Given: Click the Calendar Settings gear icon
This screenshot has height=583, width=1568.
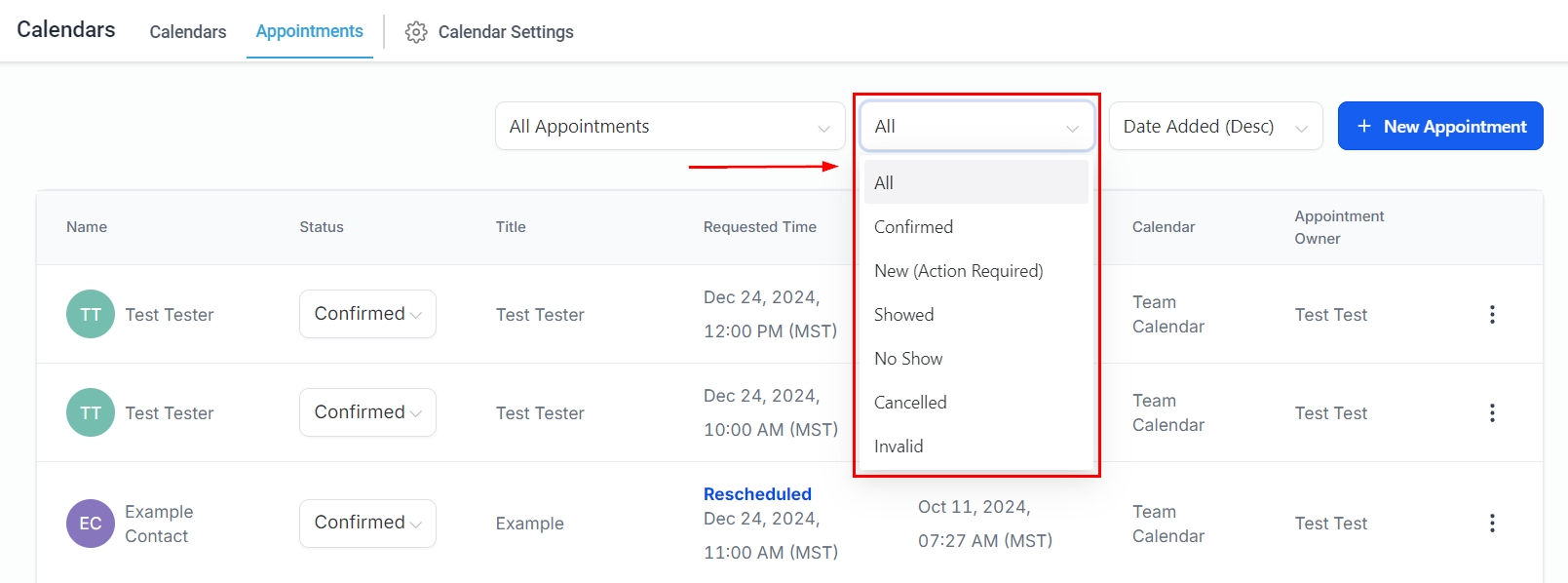Looking at the screenshot, I should click(416, 32).
